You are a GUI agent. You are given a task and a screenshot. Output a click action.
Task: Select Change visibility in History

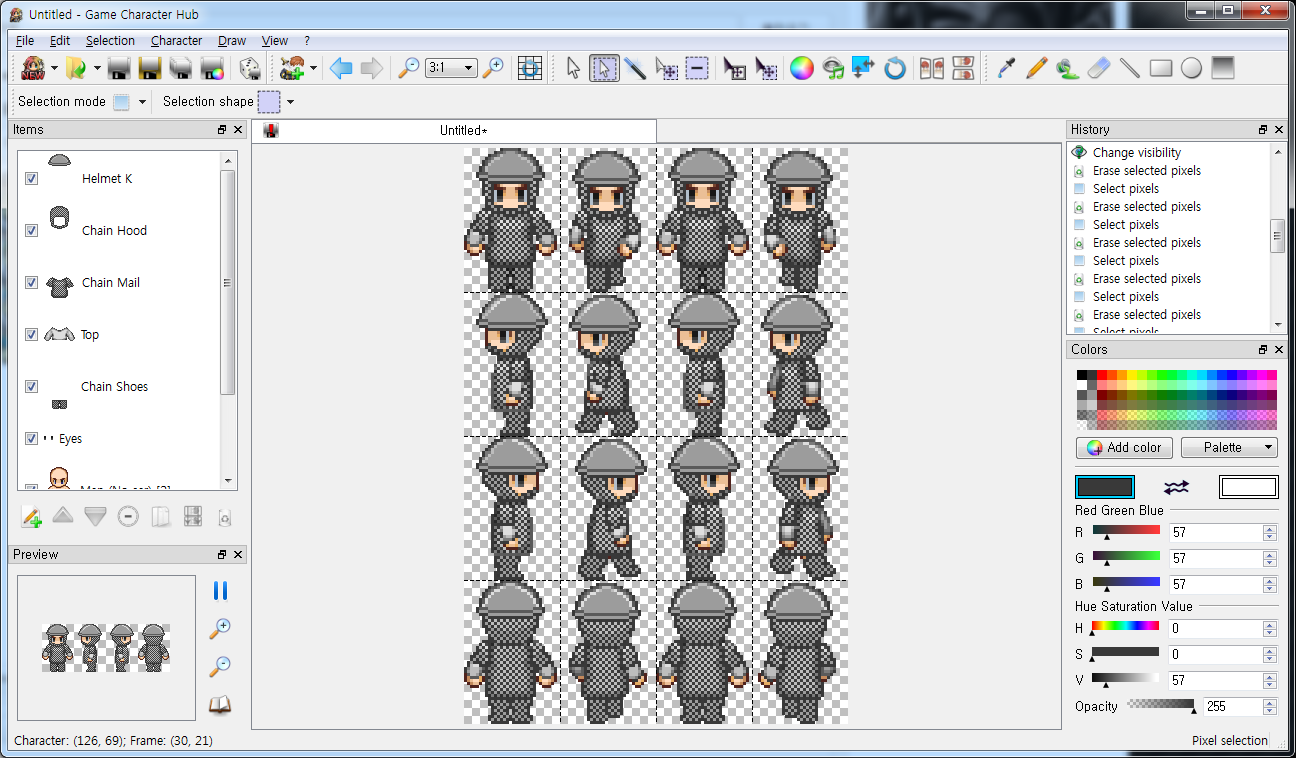click(1136, 153)
